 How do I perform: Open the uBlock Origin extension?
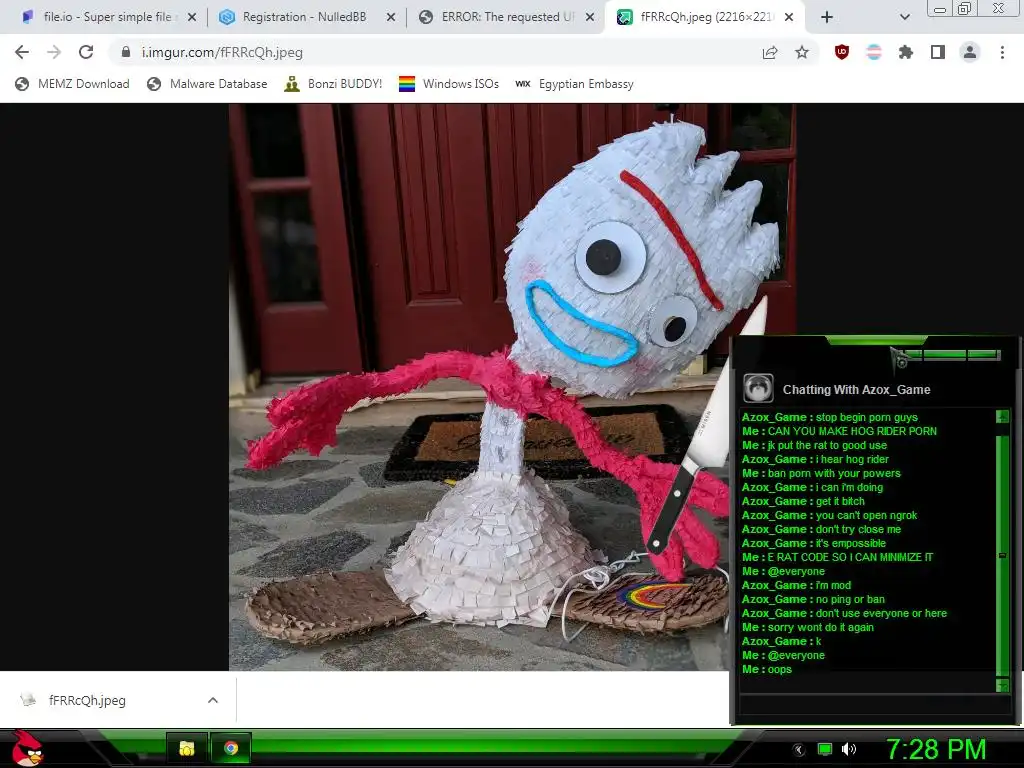842,52
